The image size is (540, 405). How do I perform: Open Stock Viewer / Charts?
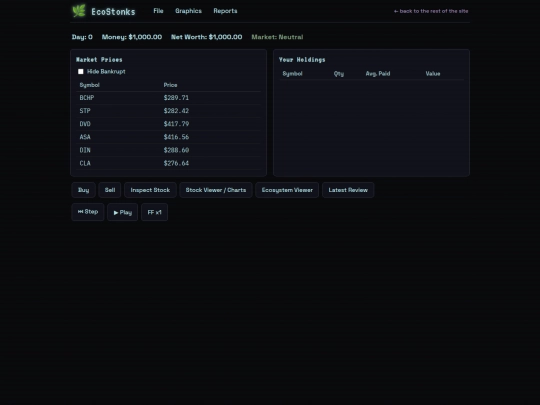point(216,190)
